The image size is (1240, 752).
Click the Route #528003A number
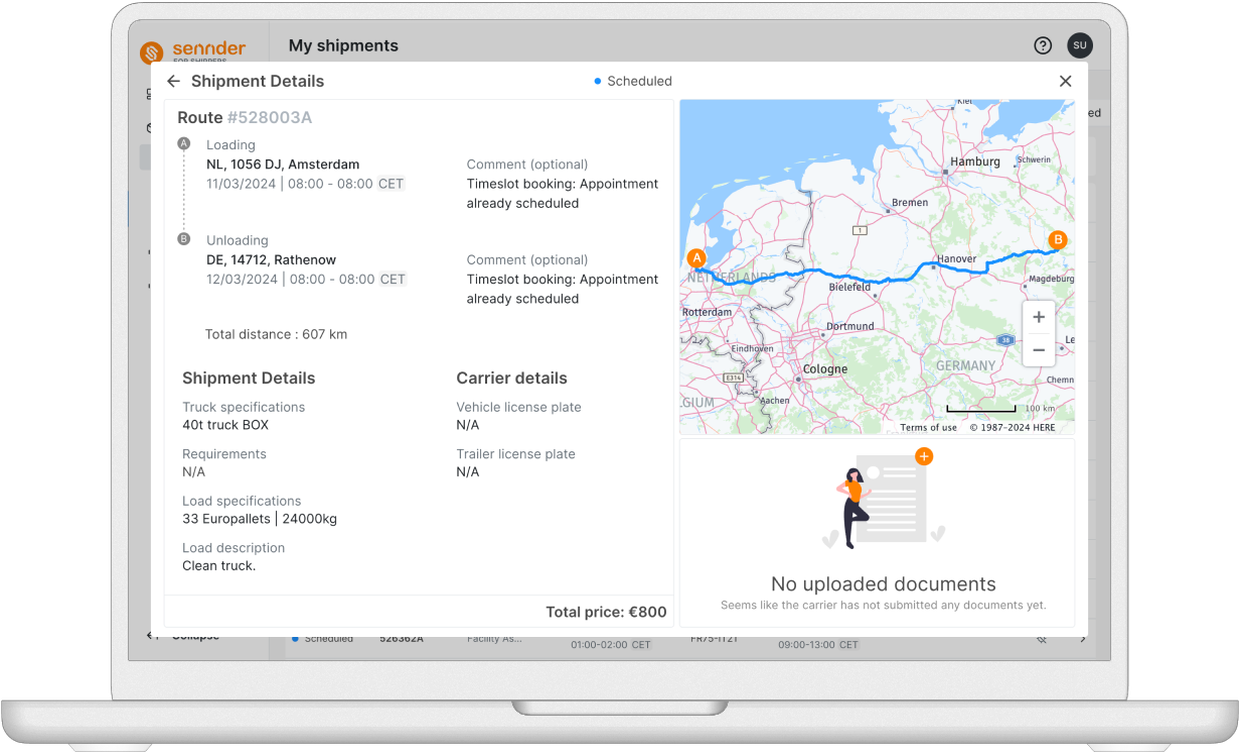pyautogui.click(x=269, y=117)
